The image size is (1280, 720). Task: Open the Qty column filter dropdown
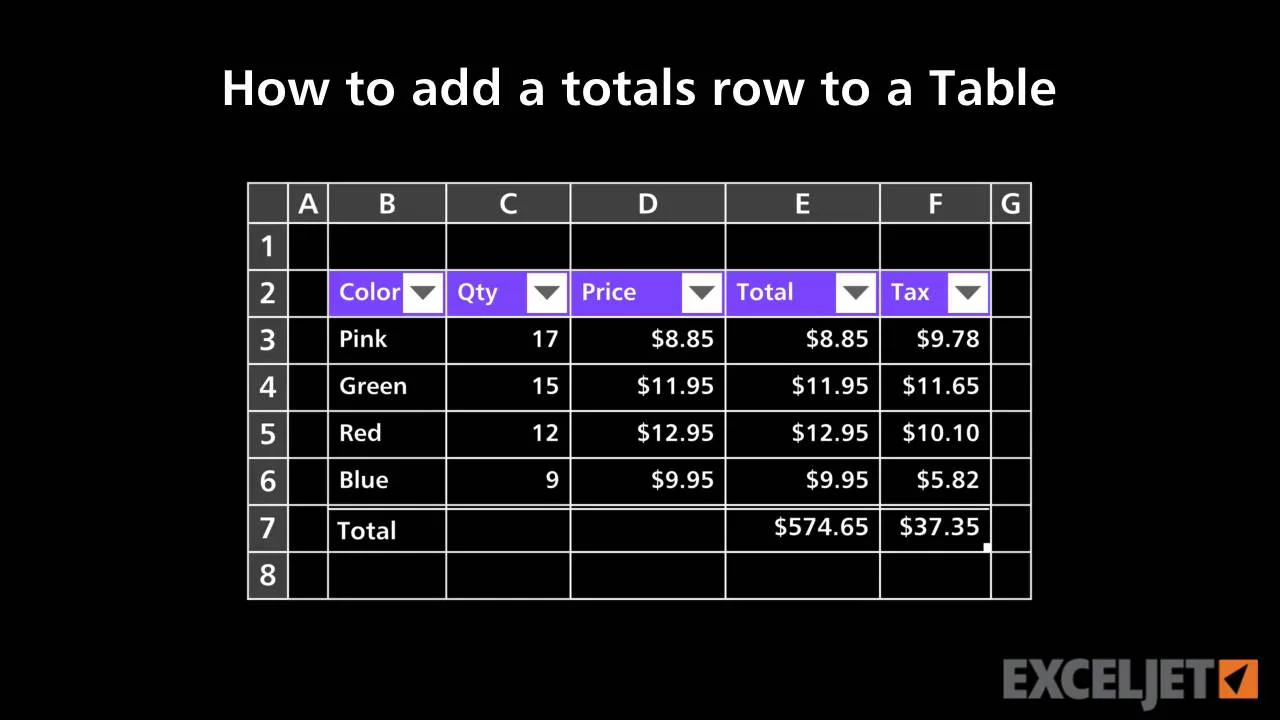[x=547, y=293]
